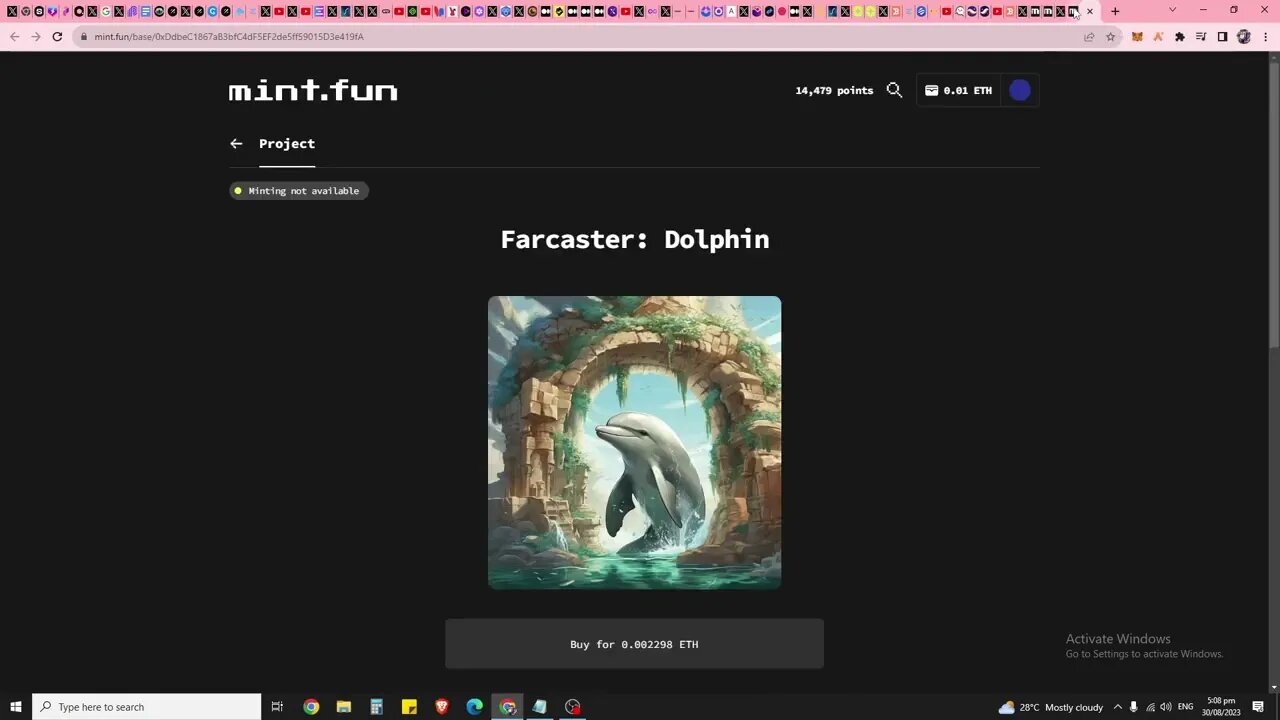Screen dimensions: 1280x720
Task: Toggle the browser side panel
Action: click(x=1222, y=37)
